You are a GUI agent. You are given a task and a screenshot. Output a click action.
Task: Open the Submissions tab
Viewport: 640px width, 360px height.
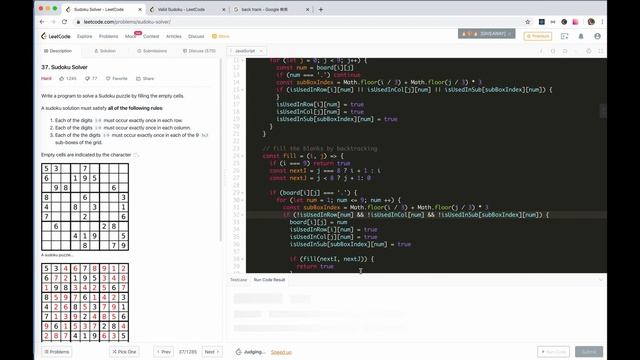click(x=152, y=51)
